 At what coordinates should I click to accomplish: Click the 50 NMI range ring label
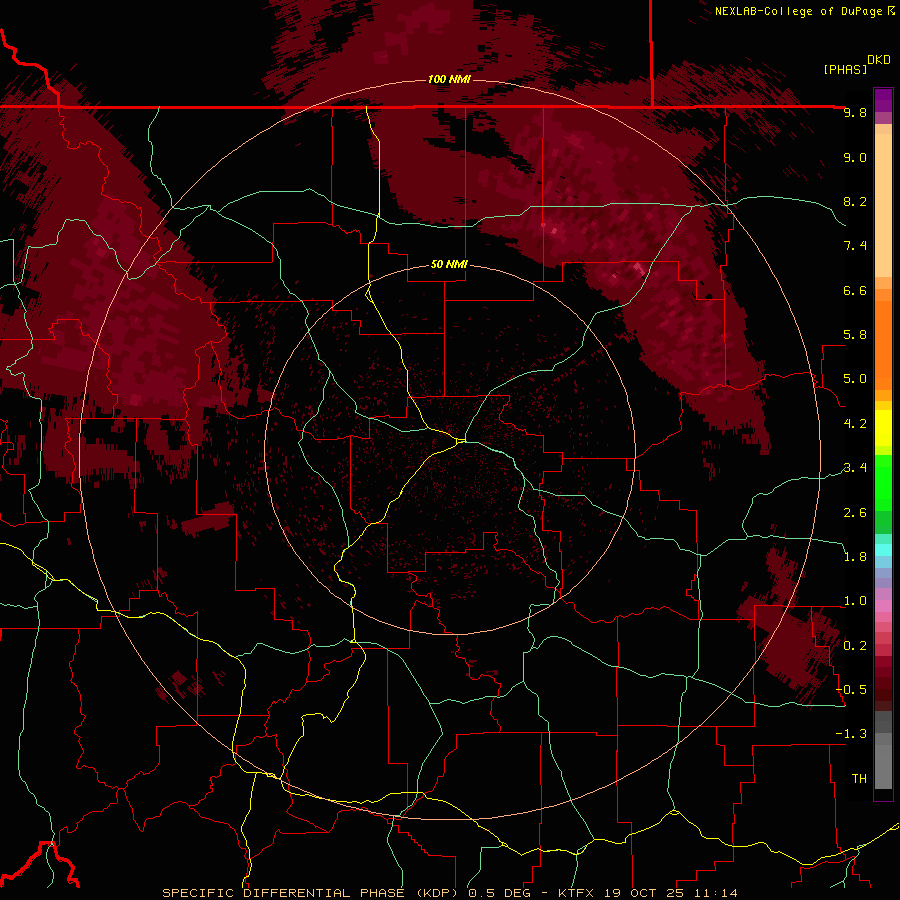[x=449, y=264]
